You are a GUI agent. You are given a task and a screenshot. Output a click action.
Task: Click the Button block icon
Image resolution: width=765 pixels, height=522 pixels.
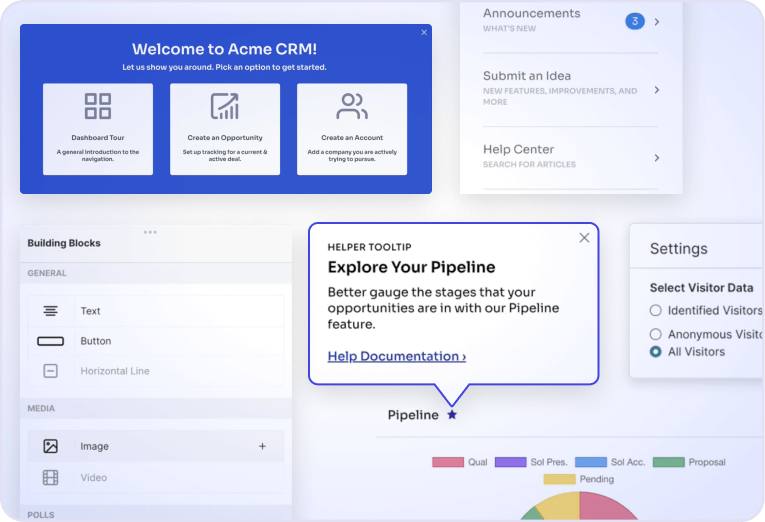point(50,341)
